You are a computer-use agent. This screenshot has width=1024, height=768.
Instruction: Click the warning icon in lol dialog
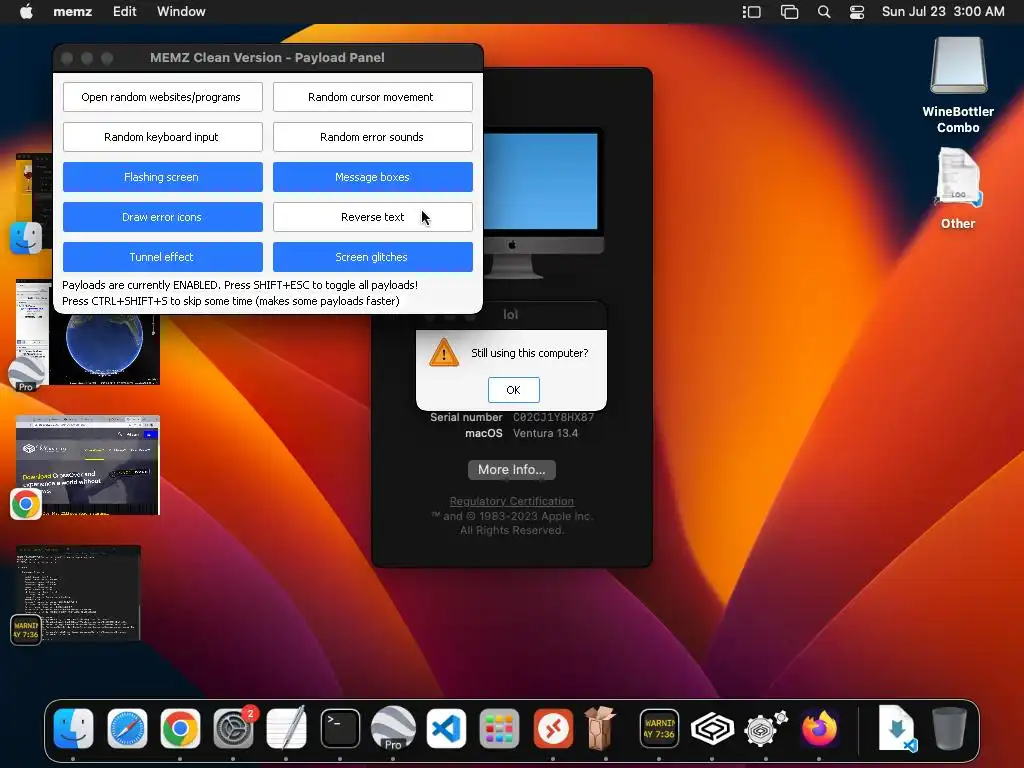(444, 353)
